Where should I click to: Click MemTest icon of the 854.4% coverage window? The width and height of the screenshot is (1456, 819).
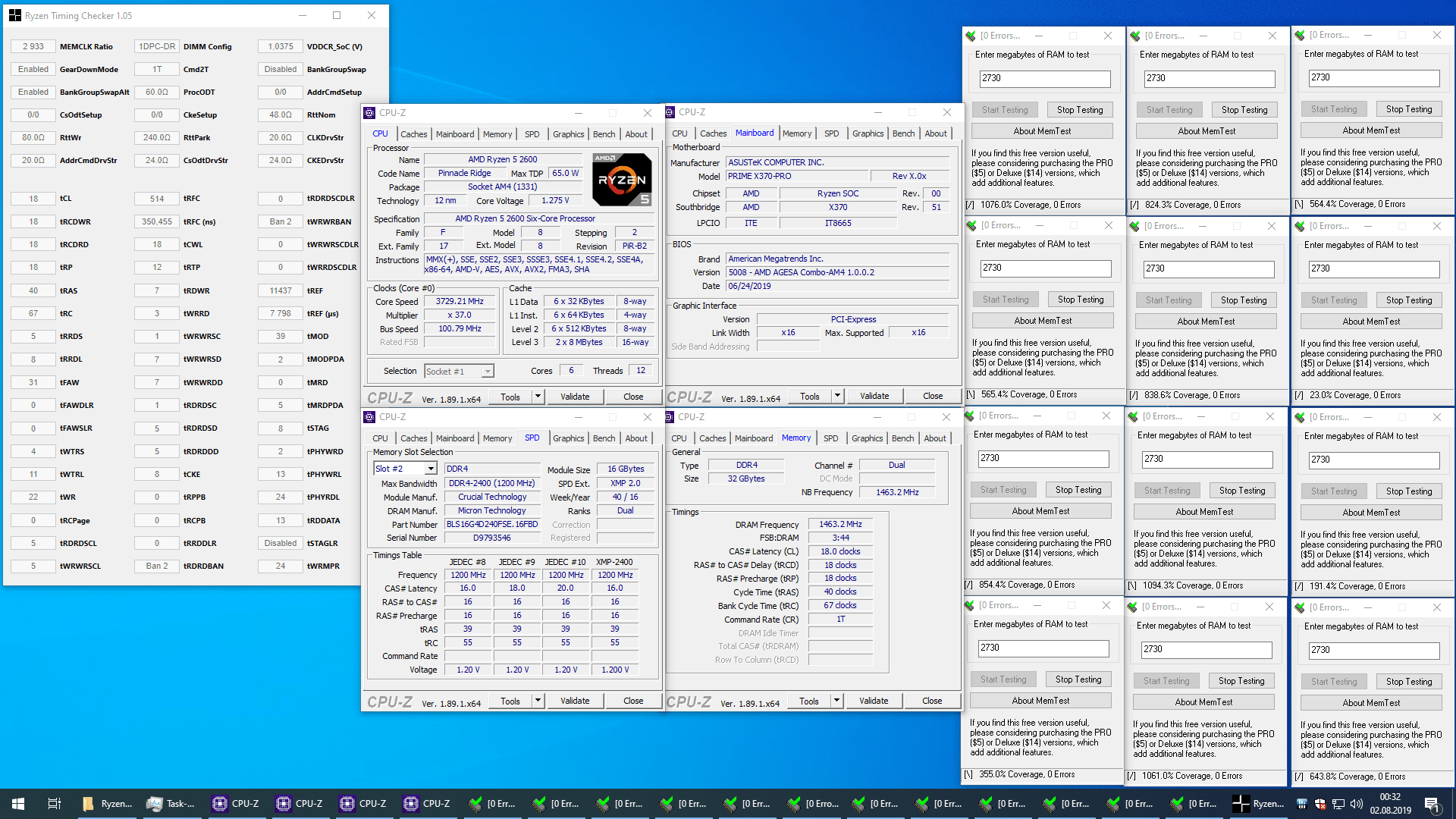click(970, 416)
